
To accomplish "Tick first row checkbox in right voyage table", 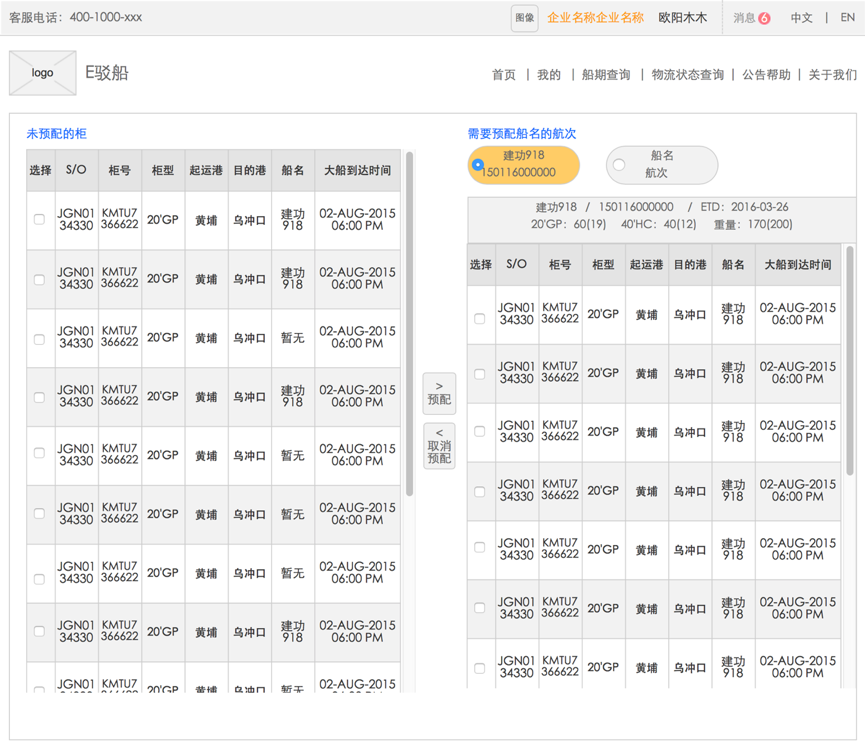I will click(x=479, y=319).
